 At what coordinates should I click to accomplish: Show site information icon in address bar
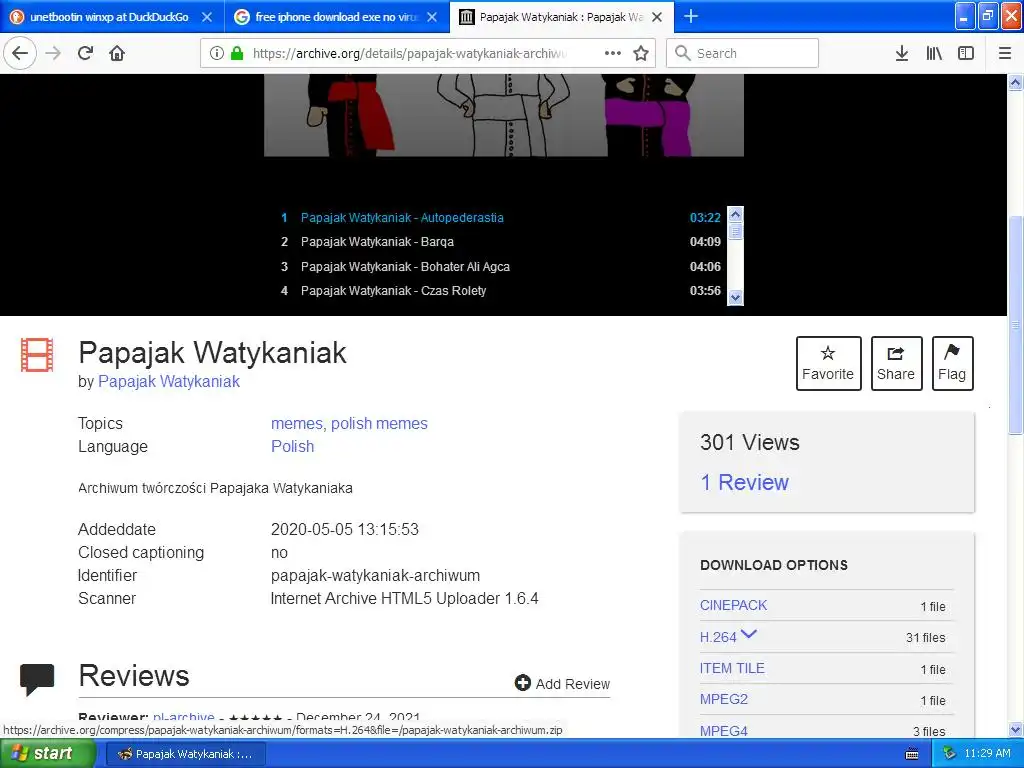point(217,53)
